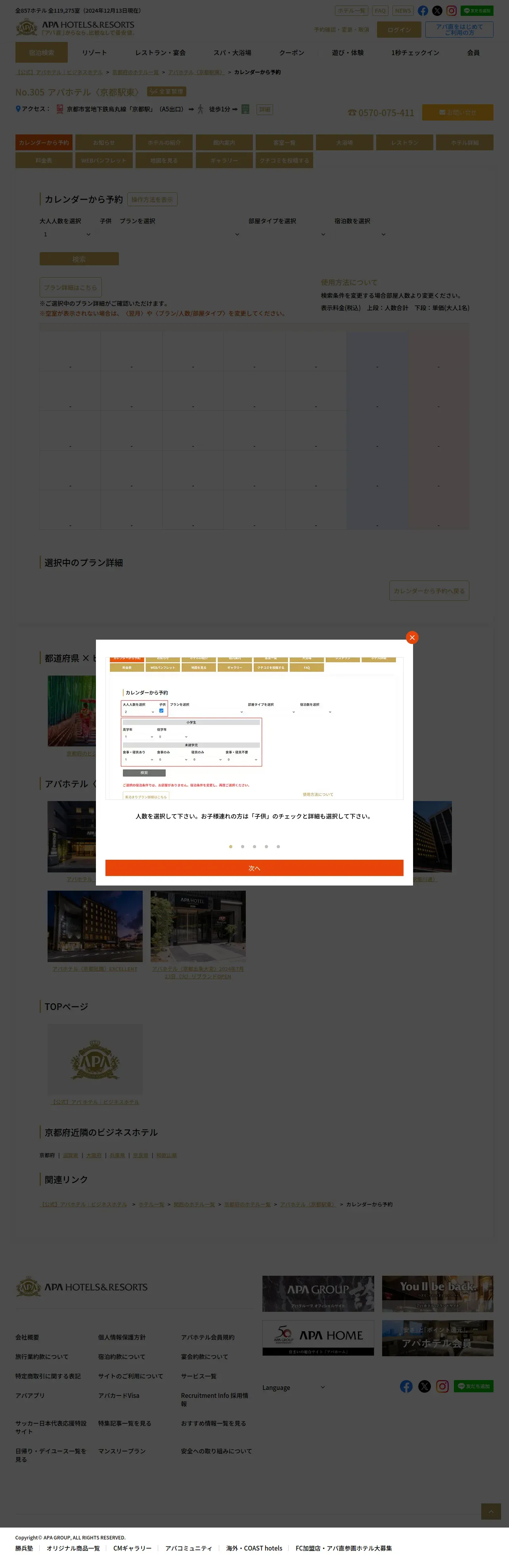This screenshot has height=1568, width=509.
Task: Click the orange 次へ button in popup
Action: 254,868
